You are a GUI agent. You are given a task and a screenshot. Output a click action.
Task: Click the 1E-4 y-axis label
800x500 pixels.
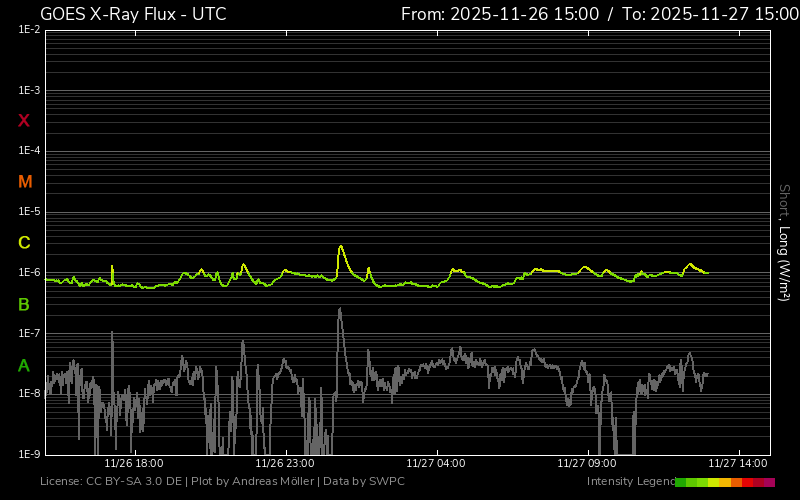coord(30,151)
